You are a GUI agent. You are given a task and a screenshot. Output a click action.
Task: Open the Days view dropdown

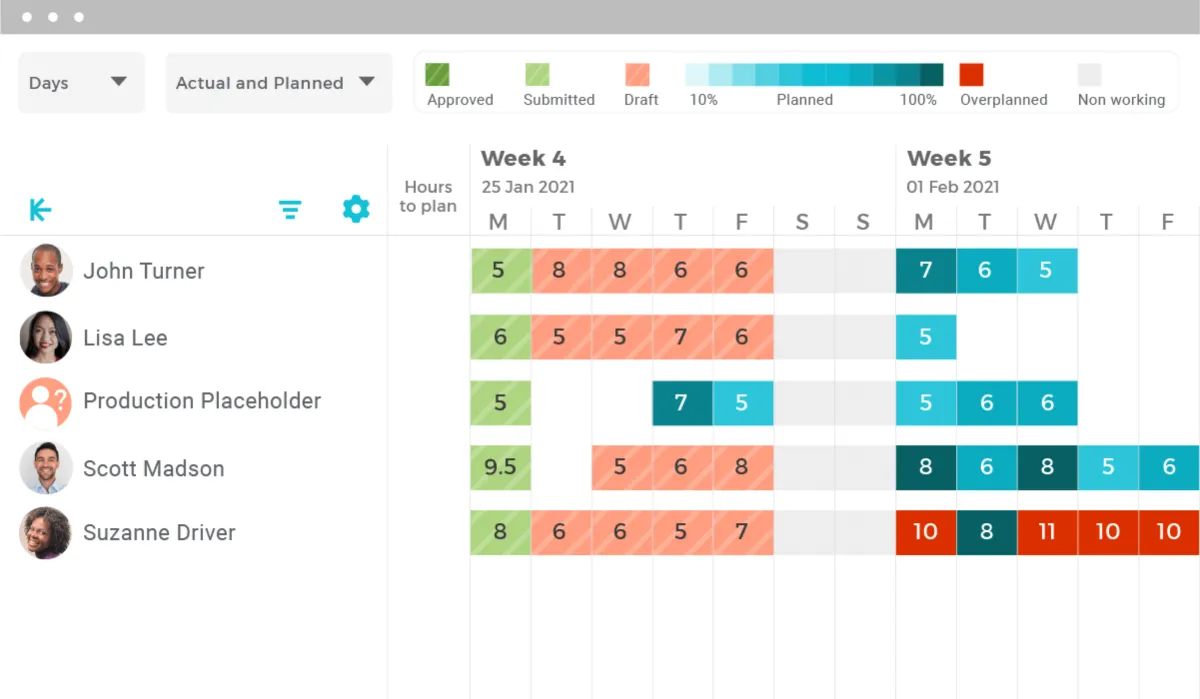pos(81,83)
